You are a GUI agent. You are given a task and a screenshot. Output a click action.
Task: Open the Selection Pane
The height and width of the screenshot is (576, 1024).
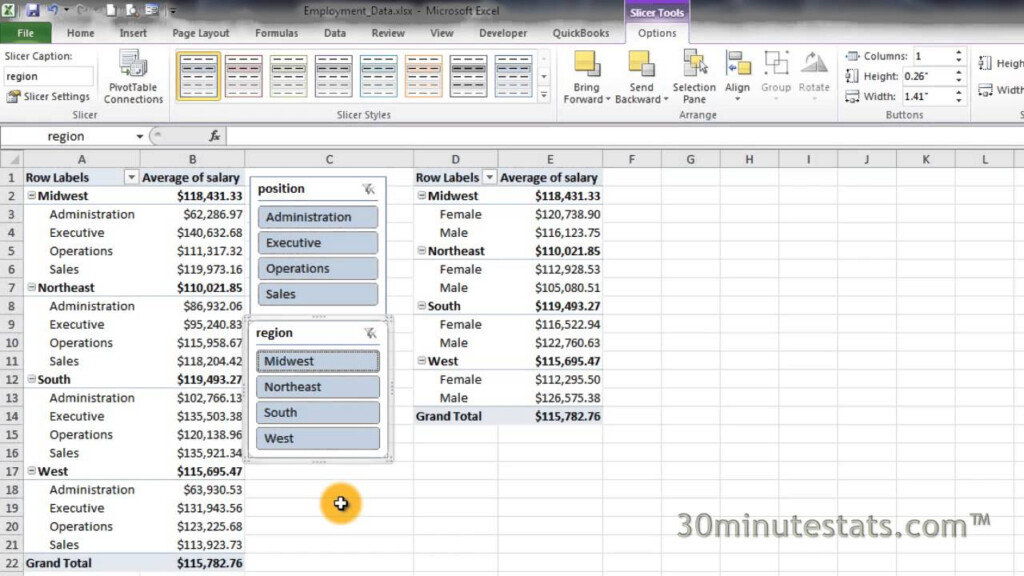(x=694, y=77)
